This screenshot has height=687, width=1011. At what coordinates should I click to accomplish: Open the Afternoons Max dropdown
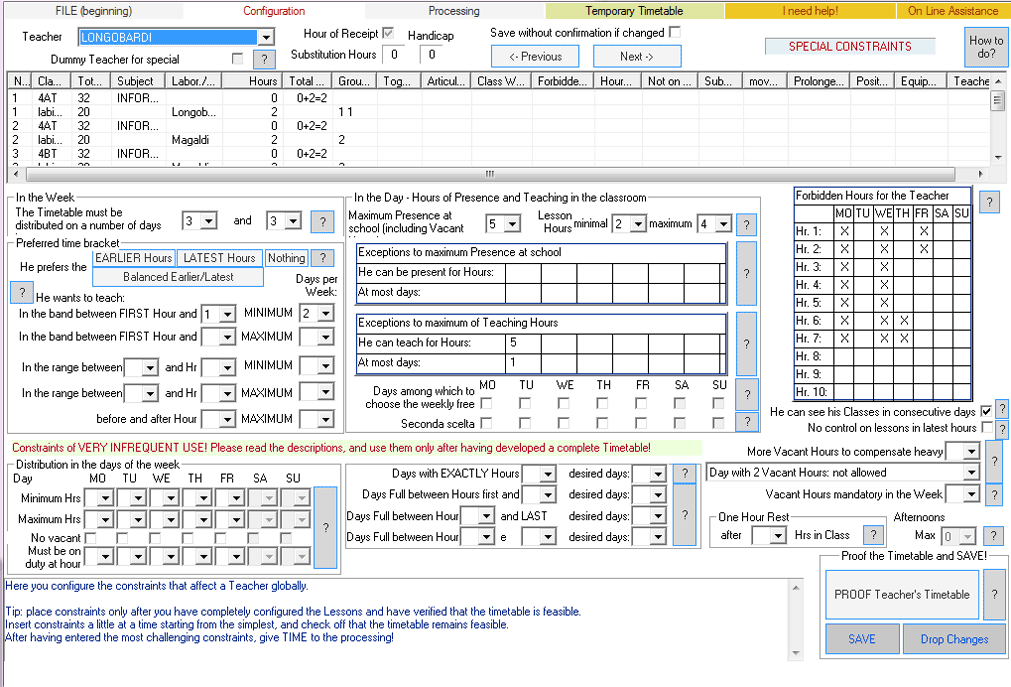[x=968, y=536]
